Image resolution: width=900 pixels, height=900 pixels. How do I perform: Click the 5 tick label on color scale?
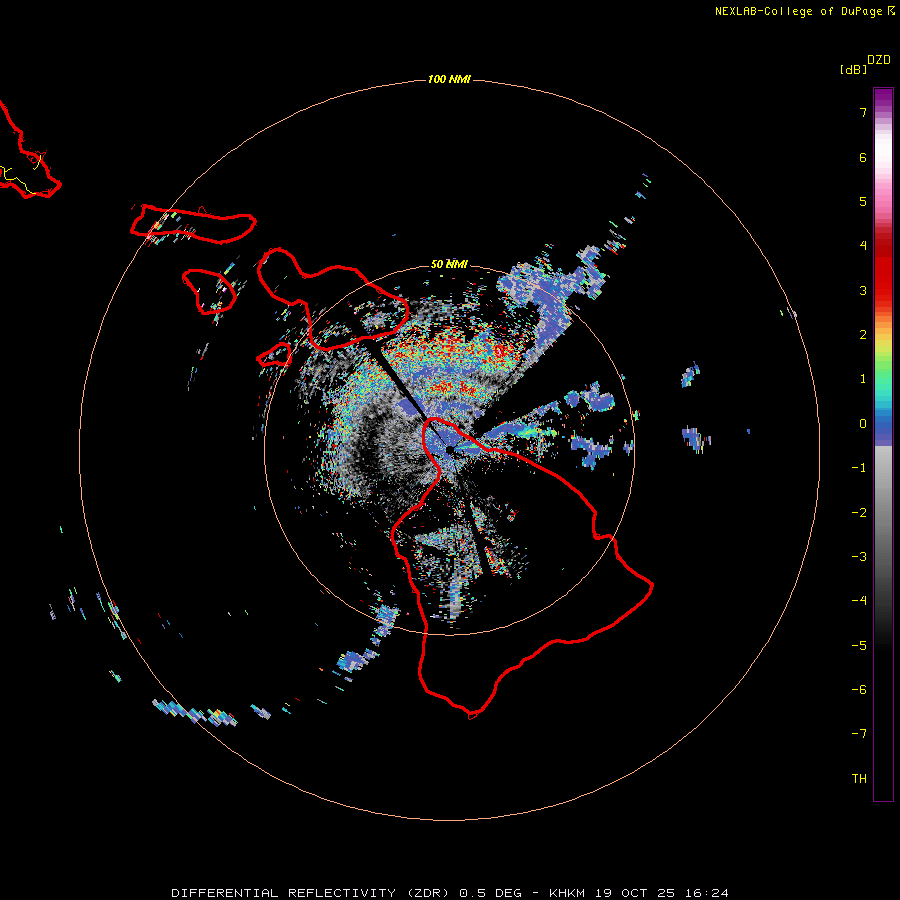(863, 201)
